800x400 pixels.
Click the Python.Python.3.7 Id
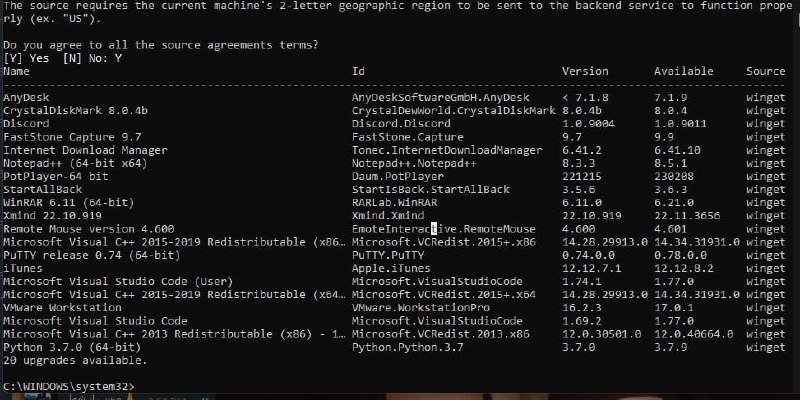pos(408,347)
